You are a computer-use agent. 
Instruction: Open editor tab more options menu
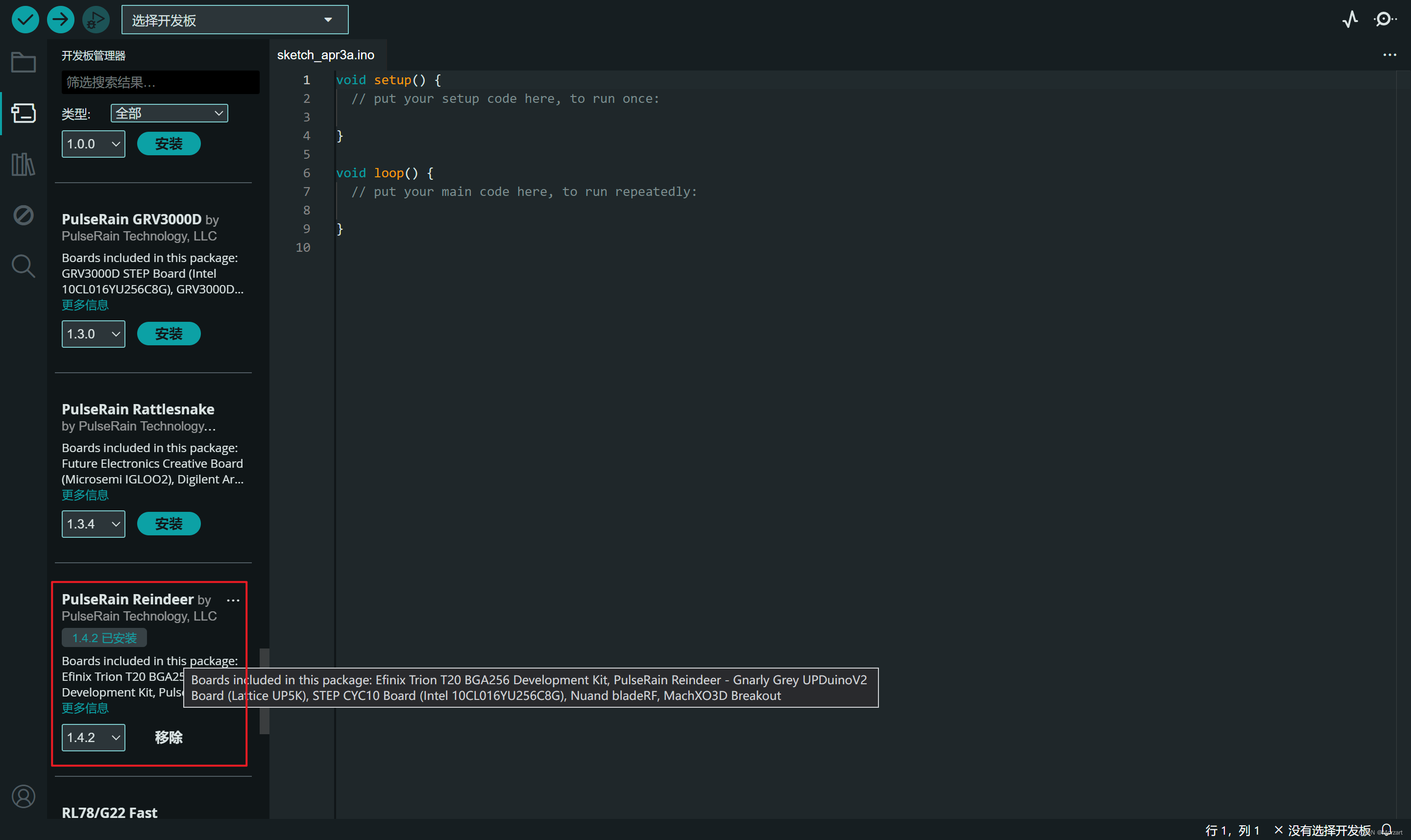point(1389,55)
